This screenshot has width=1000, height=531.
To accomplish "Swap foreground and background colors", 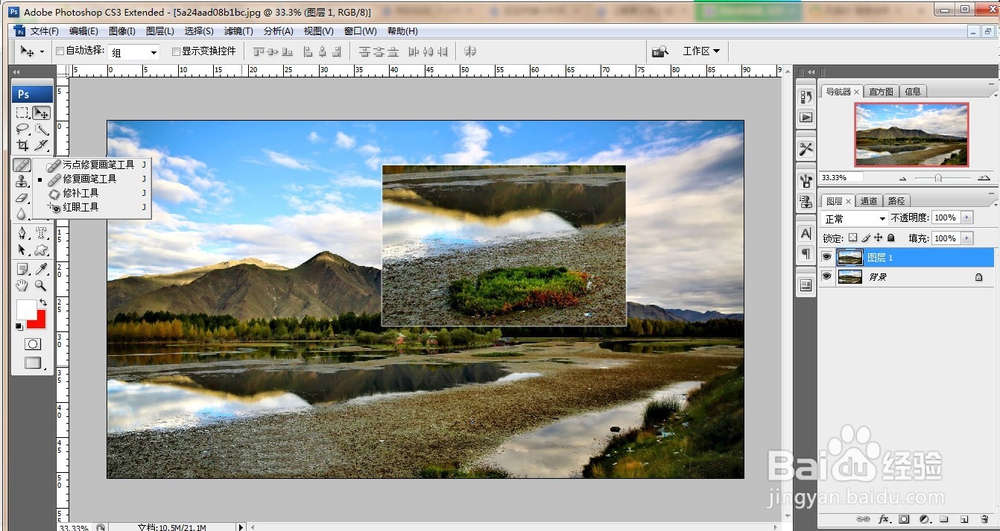I will point(43,302).
